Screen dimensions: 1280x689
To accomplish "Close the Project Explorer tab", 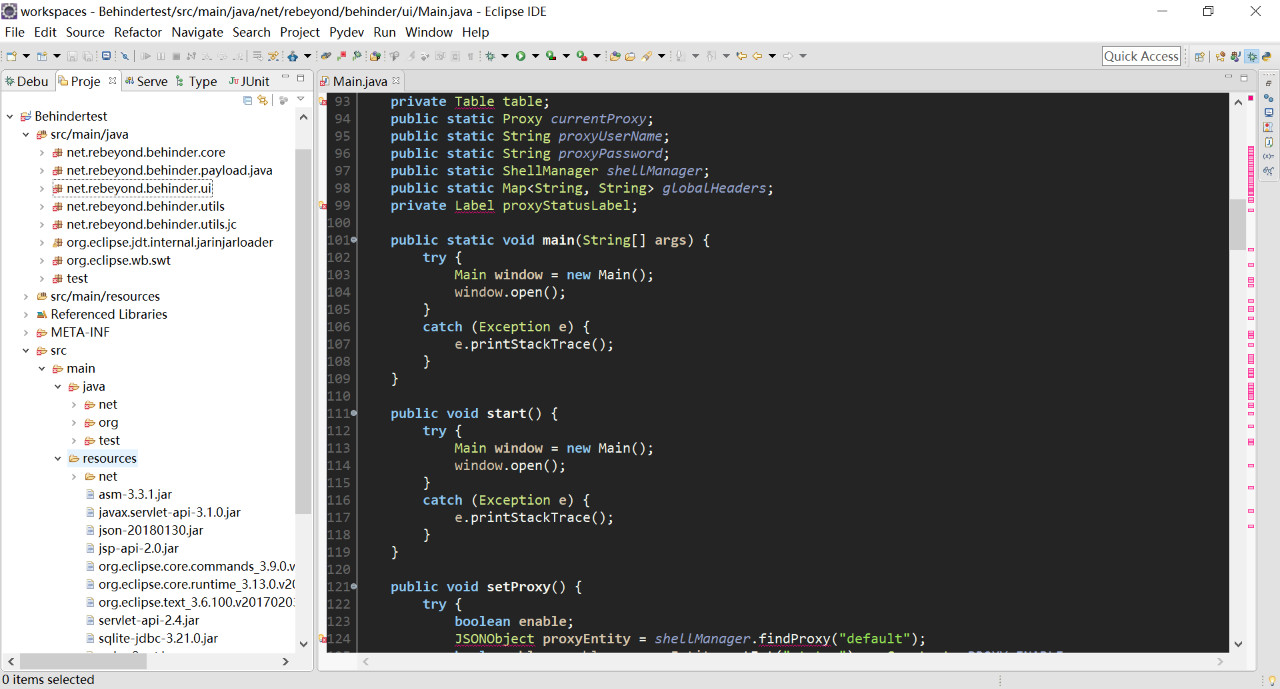I will [x=112, y=81].
